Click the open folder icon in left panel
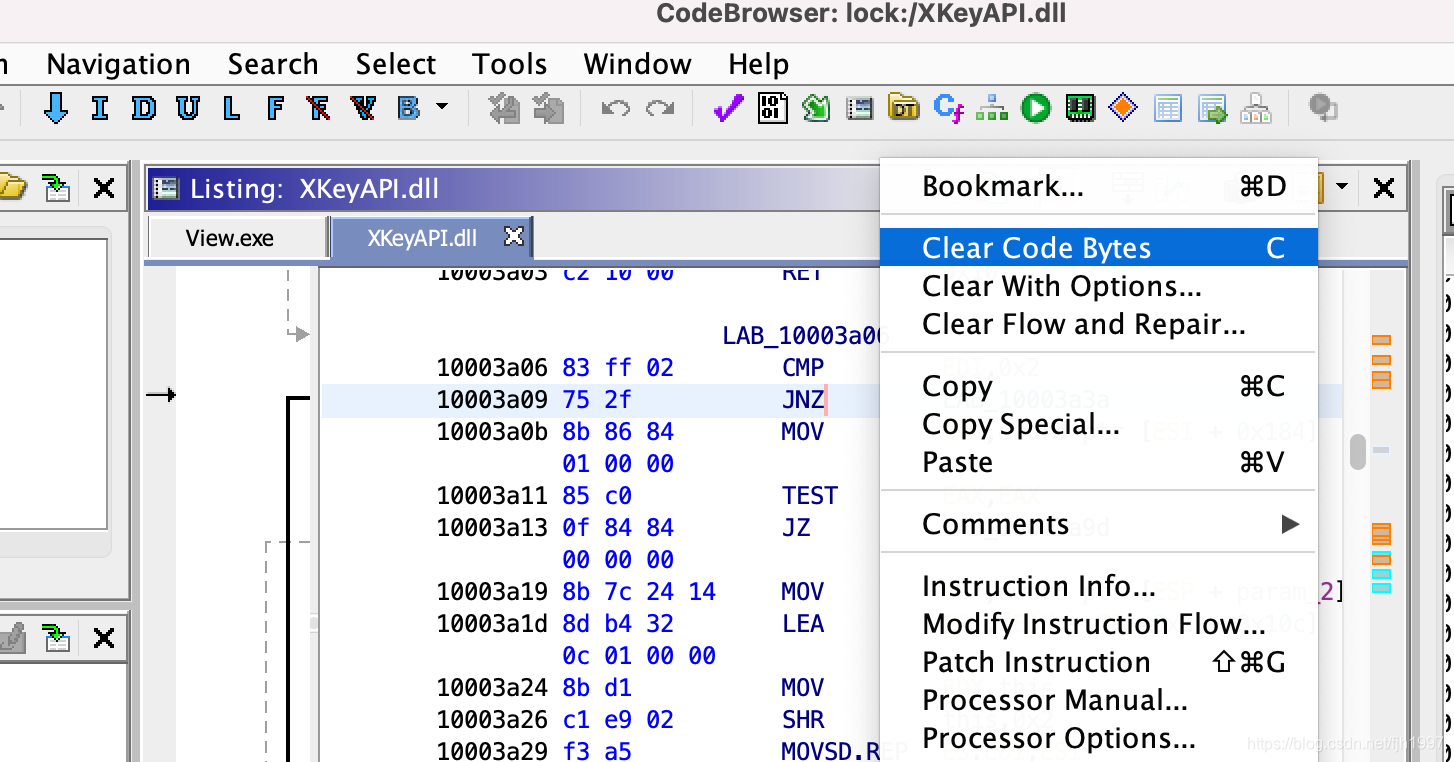1454x762 pixels. point(12,187)
